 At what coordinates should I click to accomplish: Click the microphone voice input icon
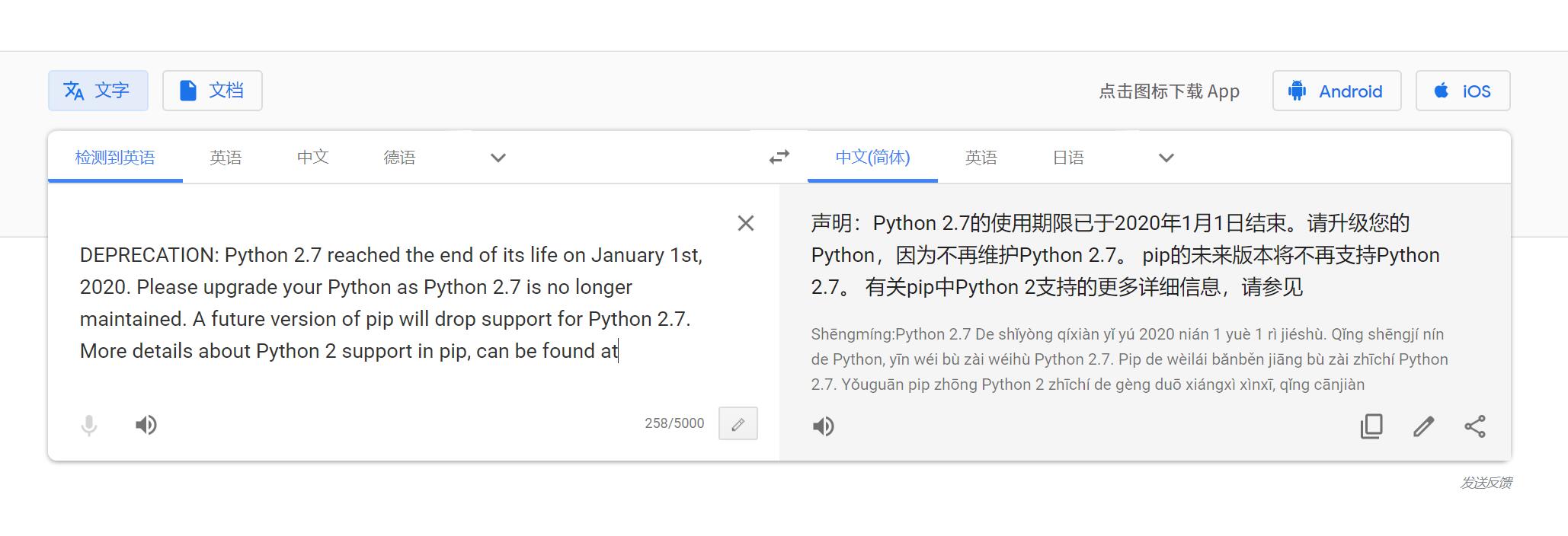[89, 425]
